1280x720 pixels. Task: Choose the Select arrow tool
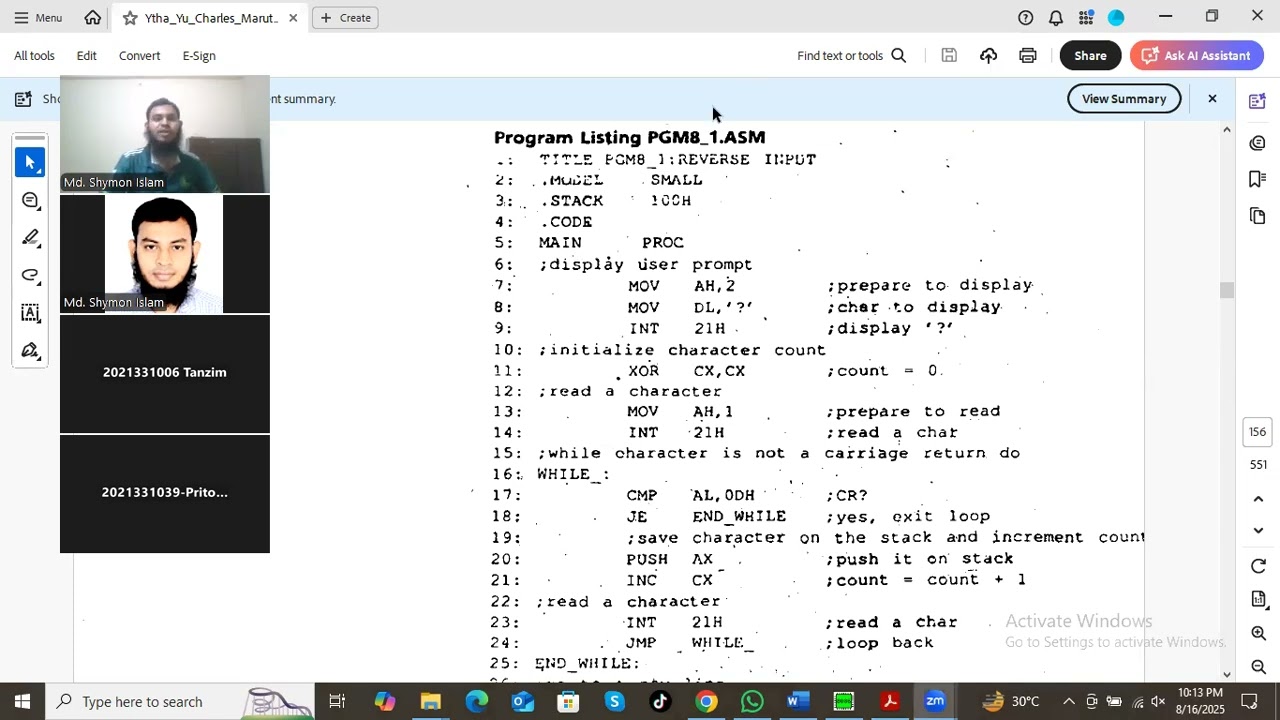point(30,162)
